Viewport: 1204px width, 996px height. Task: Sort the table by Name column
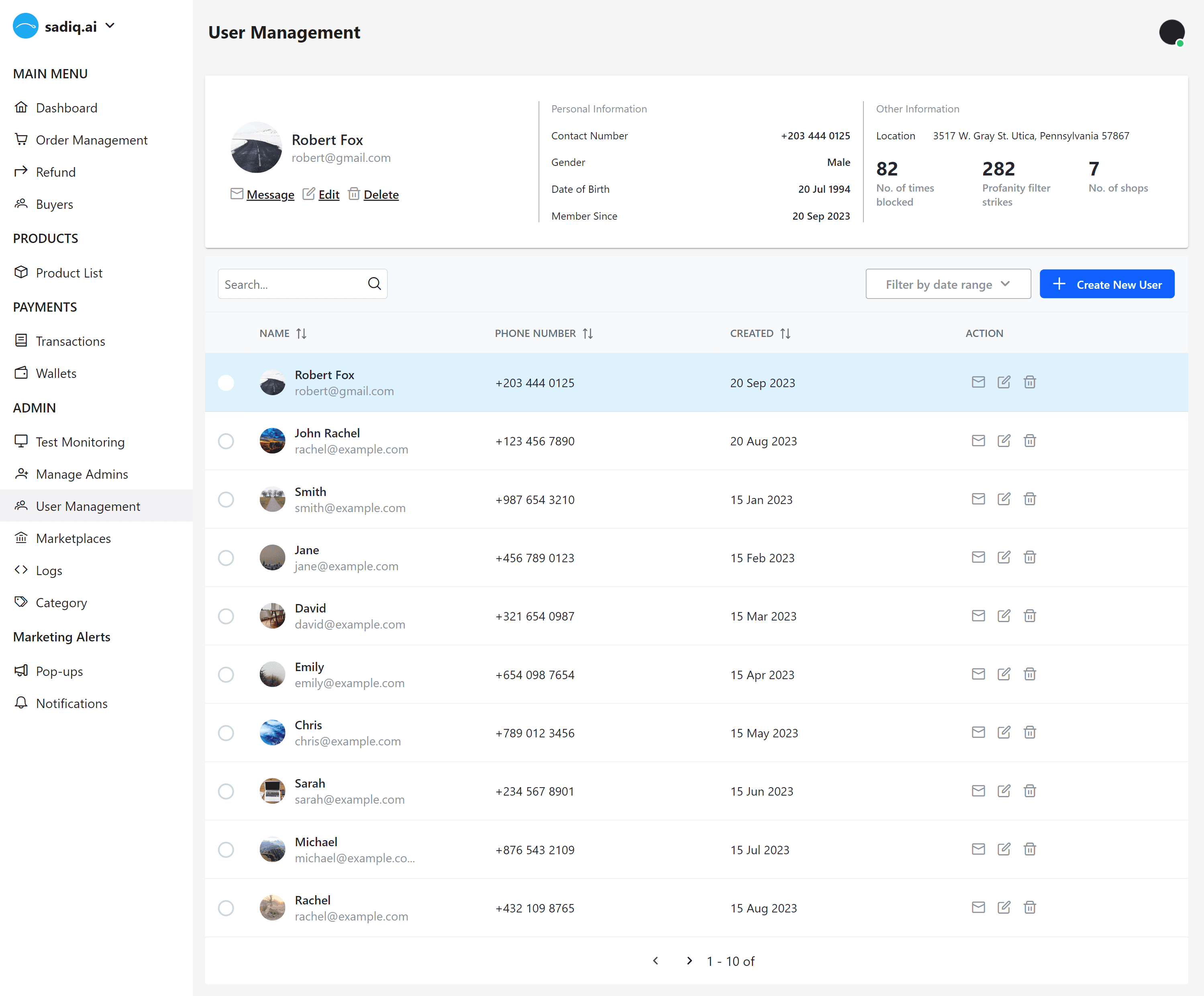(x=301, y=333)
